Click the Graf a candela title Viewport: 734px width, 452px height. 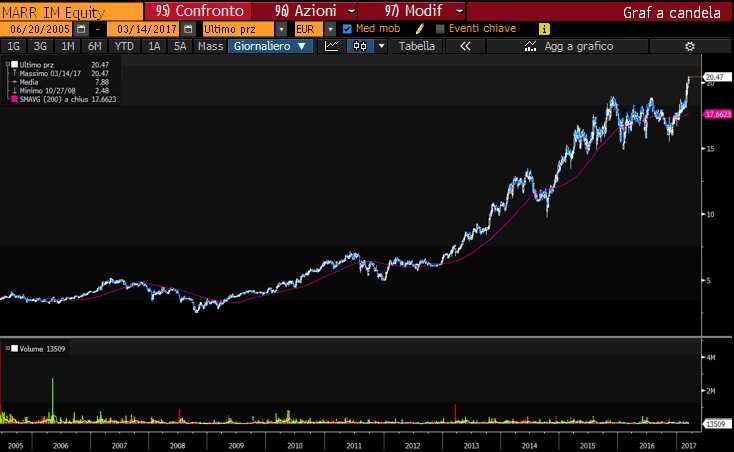coord(672,13)
